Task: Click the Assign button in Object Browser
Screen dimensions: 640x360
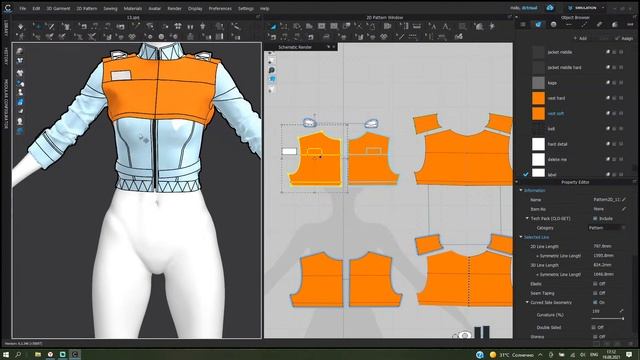Action: coord(625,38)
